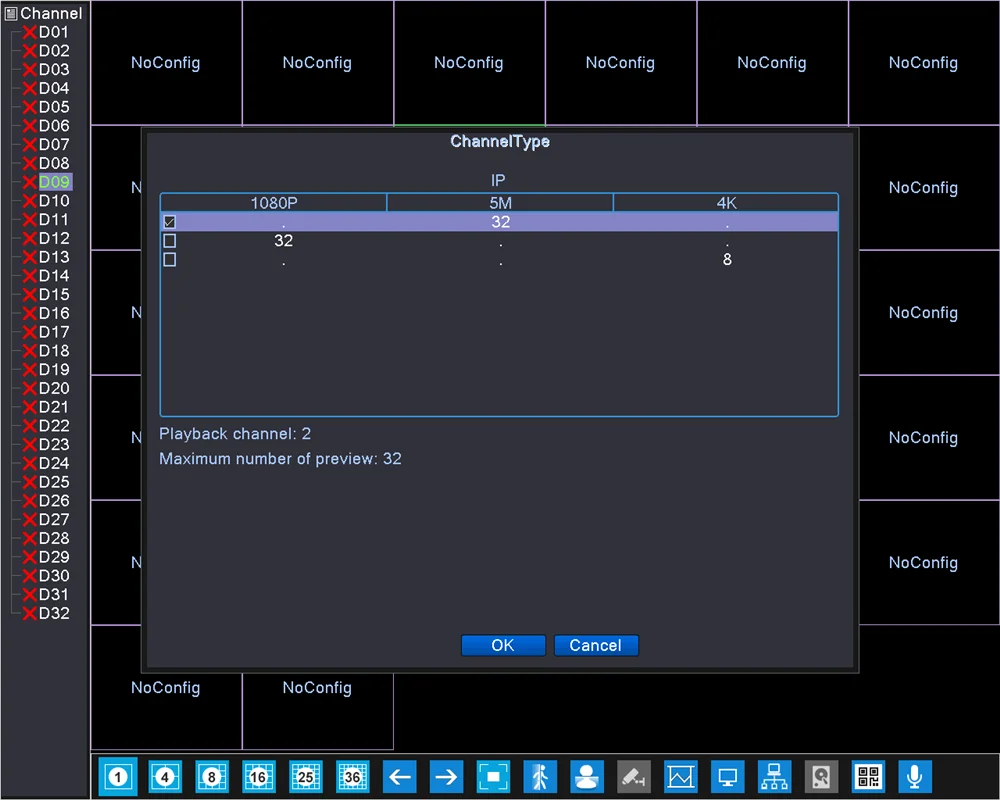This screenshot has height=800, width=1000.
Task: Select the first NoConfig tile in bottom row
Action: coord(166,688)
